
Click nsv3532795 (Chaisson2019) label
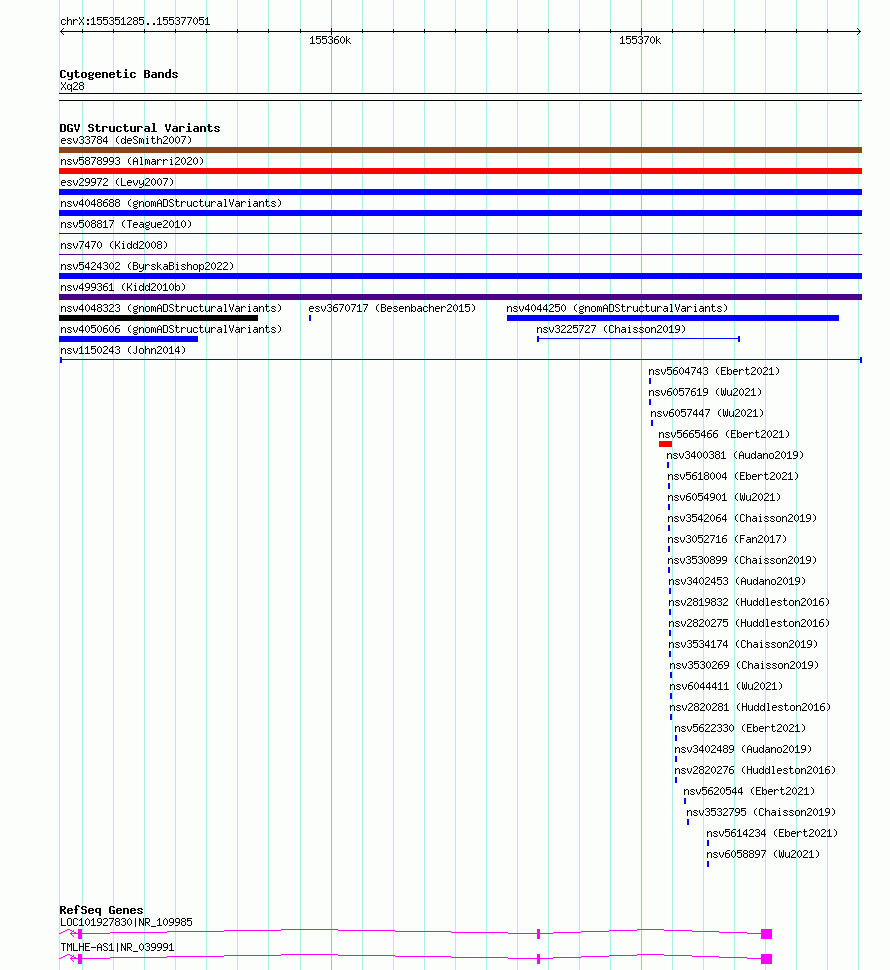click(x=761, y=813)
